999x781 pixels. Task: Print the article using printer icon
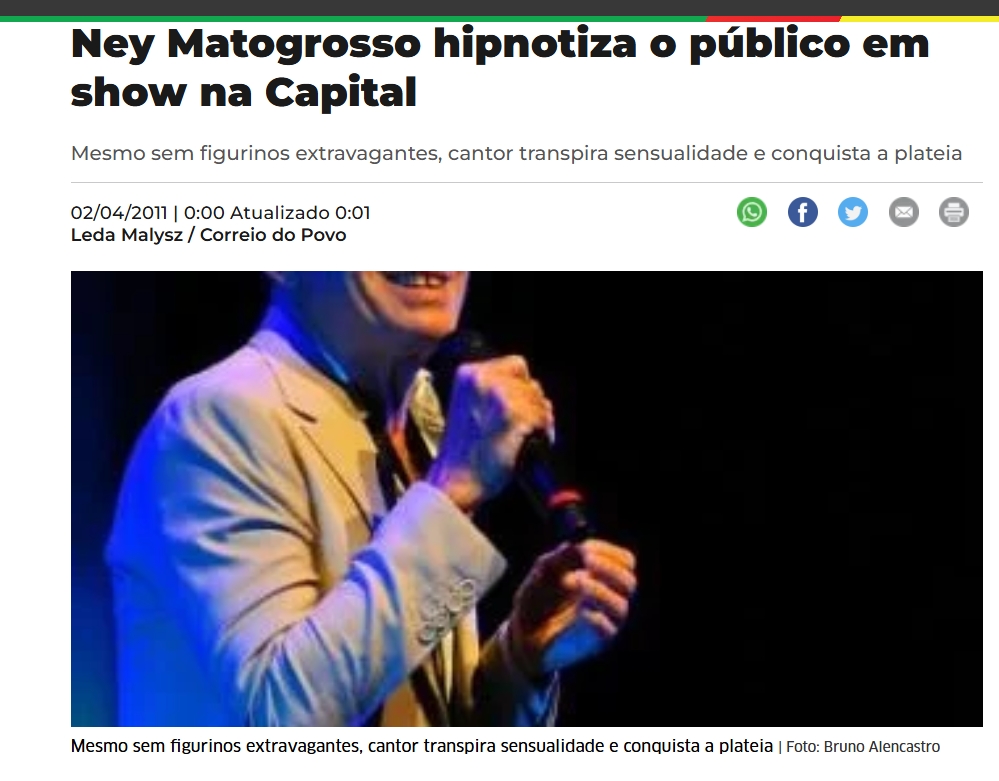pos(954,212)
